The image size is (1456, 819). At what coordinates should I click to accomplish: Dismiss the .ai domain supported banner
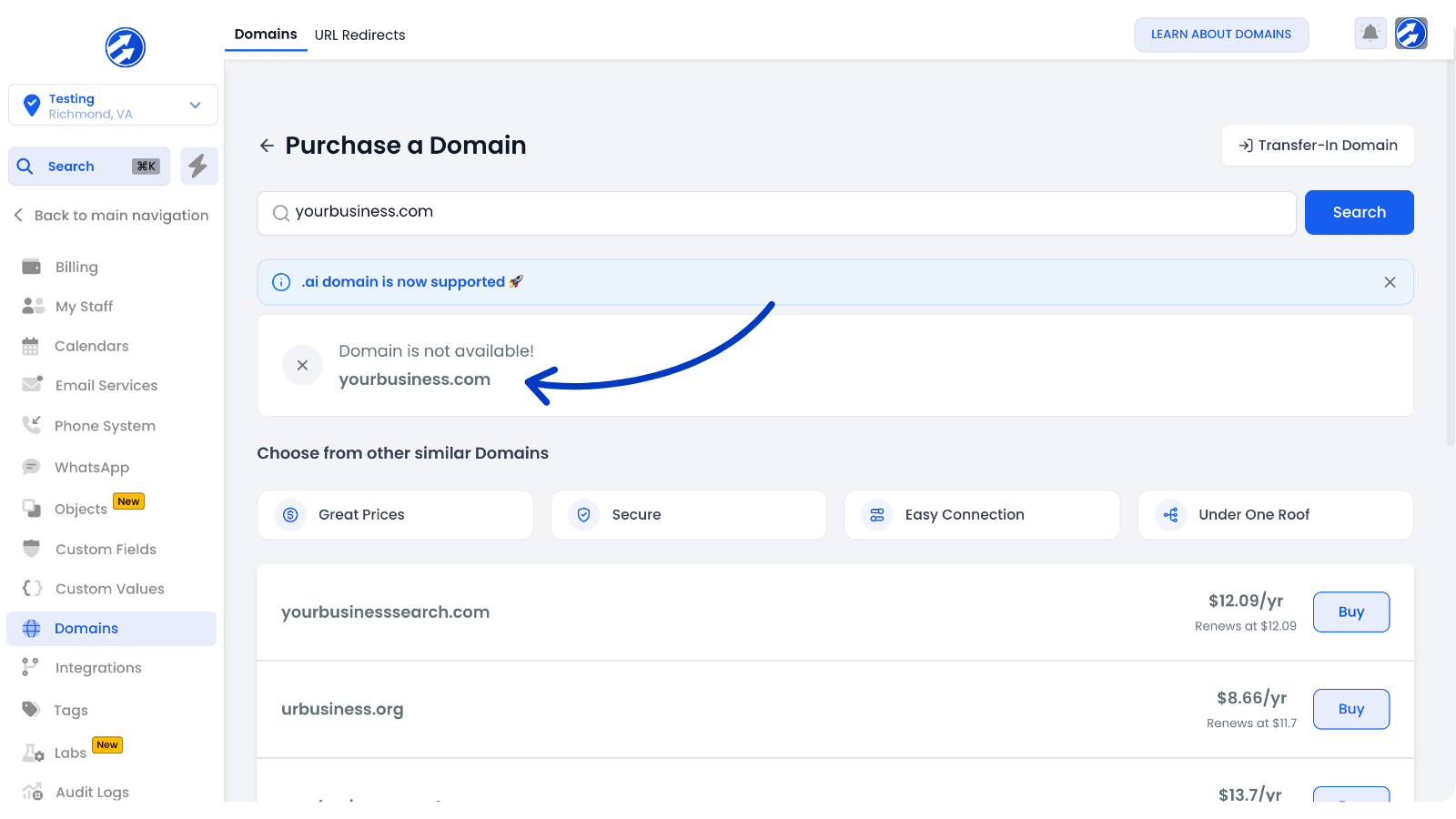click(1390, 282)
